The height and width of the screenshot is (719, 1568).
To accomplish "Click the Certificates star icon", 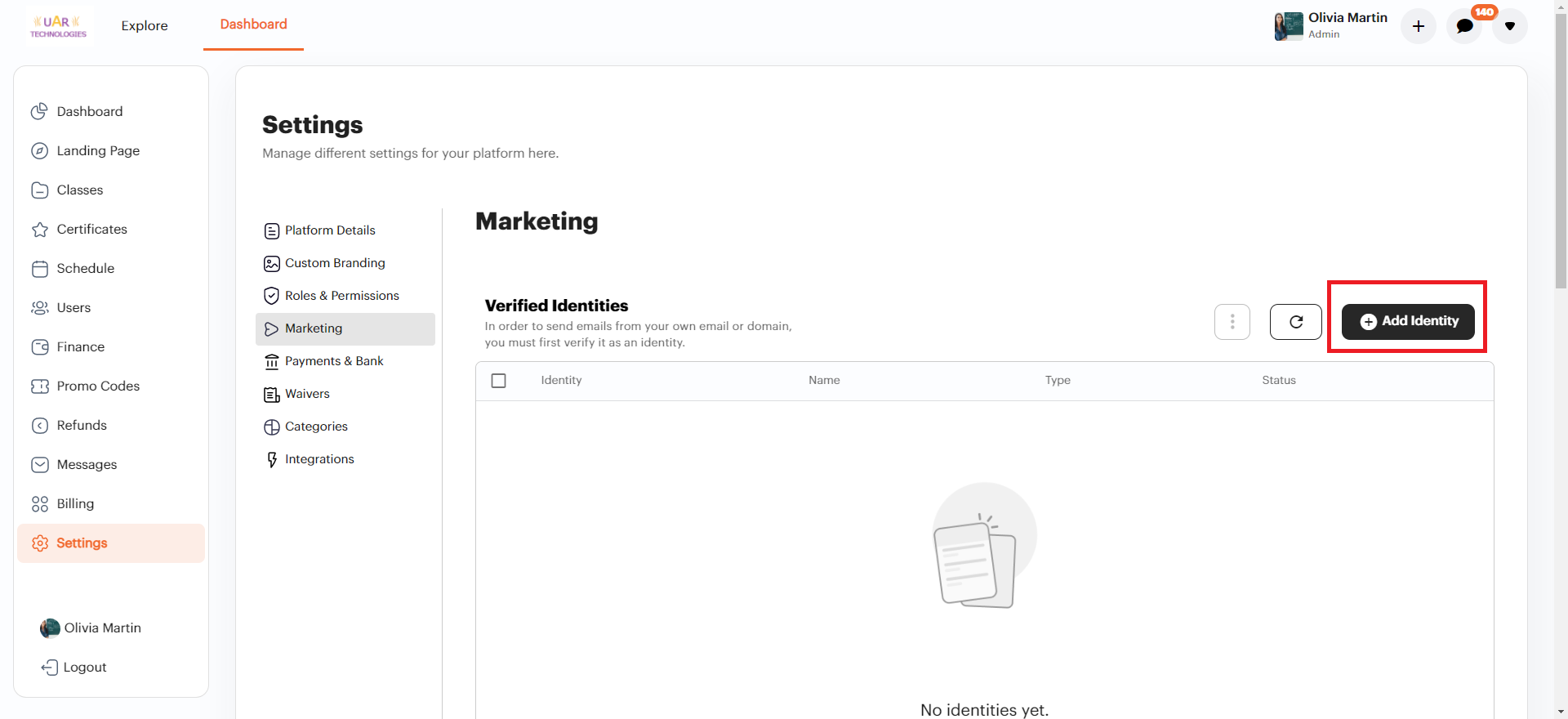I will (x=39, y=229).
